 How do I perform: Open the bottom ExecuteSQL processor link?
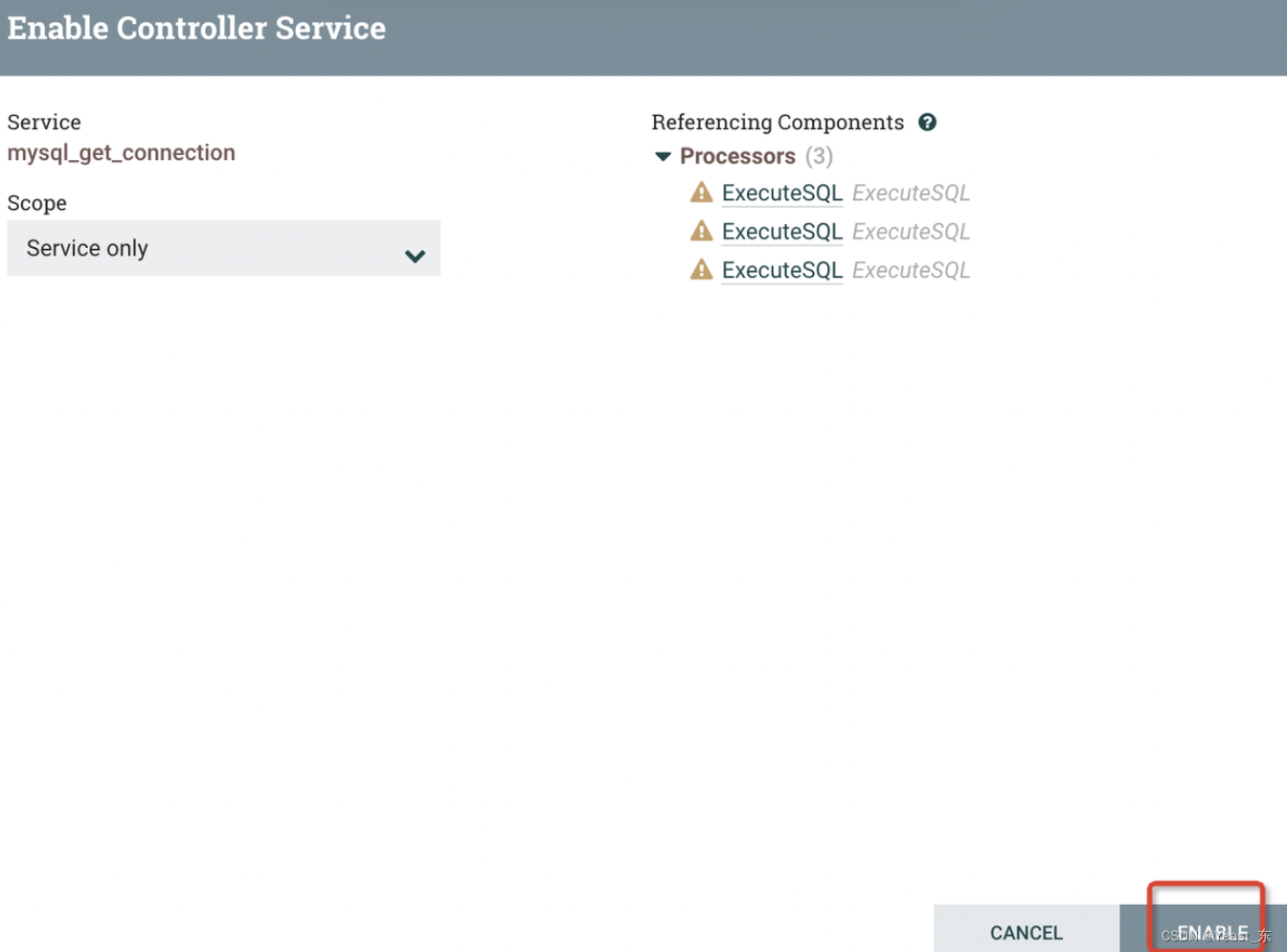click(781, 271)
